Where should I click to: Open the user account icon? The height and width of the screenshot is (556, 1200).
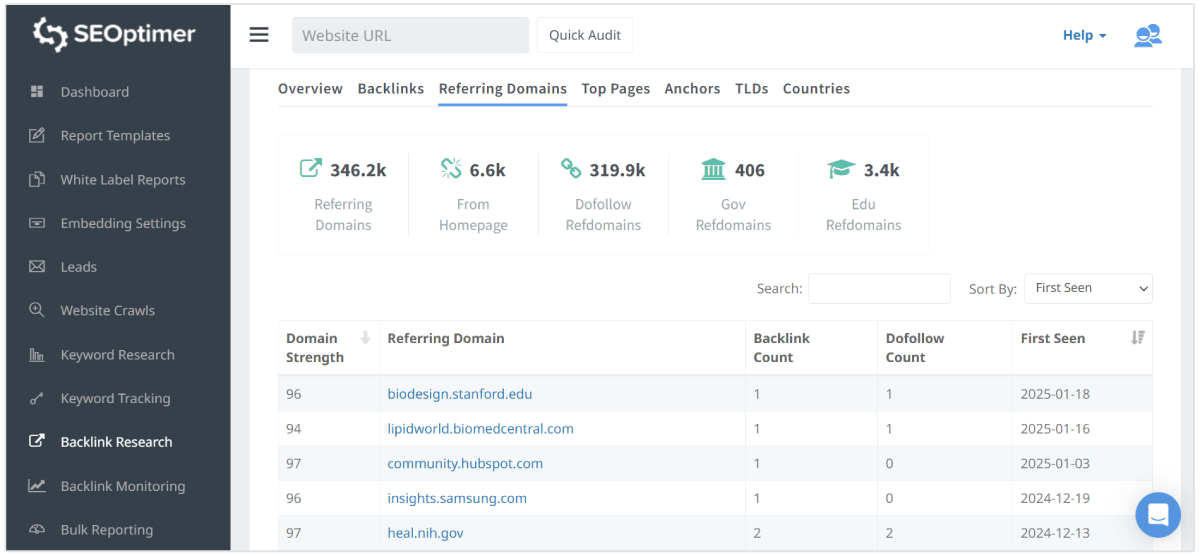point(1147,36)
